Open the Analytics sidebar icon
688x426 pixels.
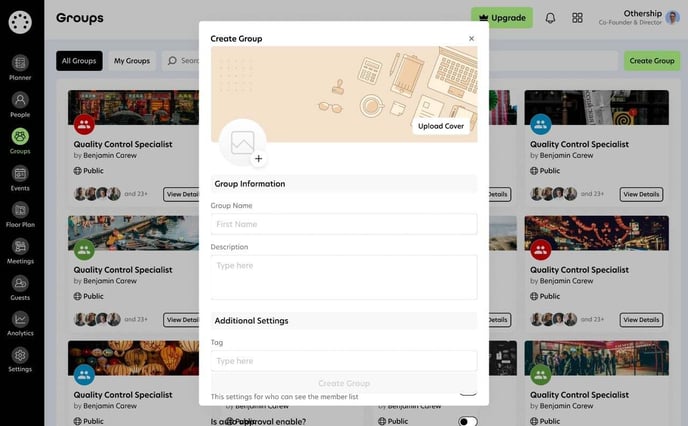pos(20,319)
